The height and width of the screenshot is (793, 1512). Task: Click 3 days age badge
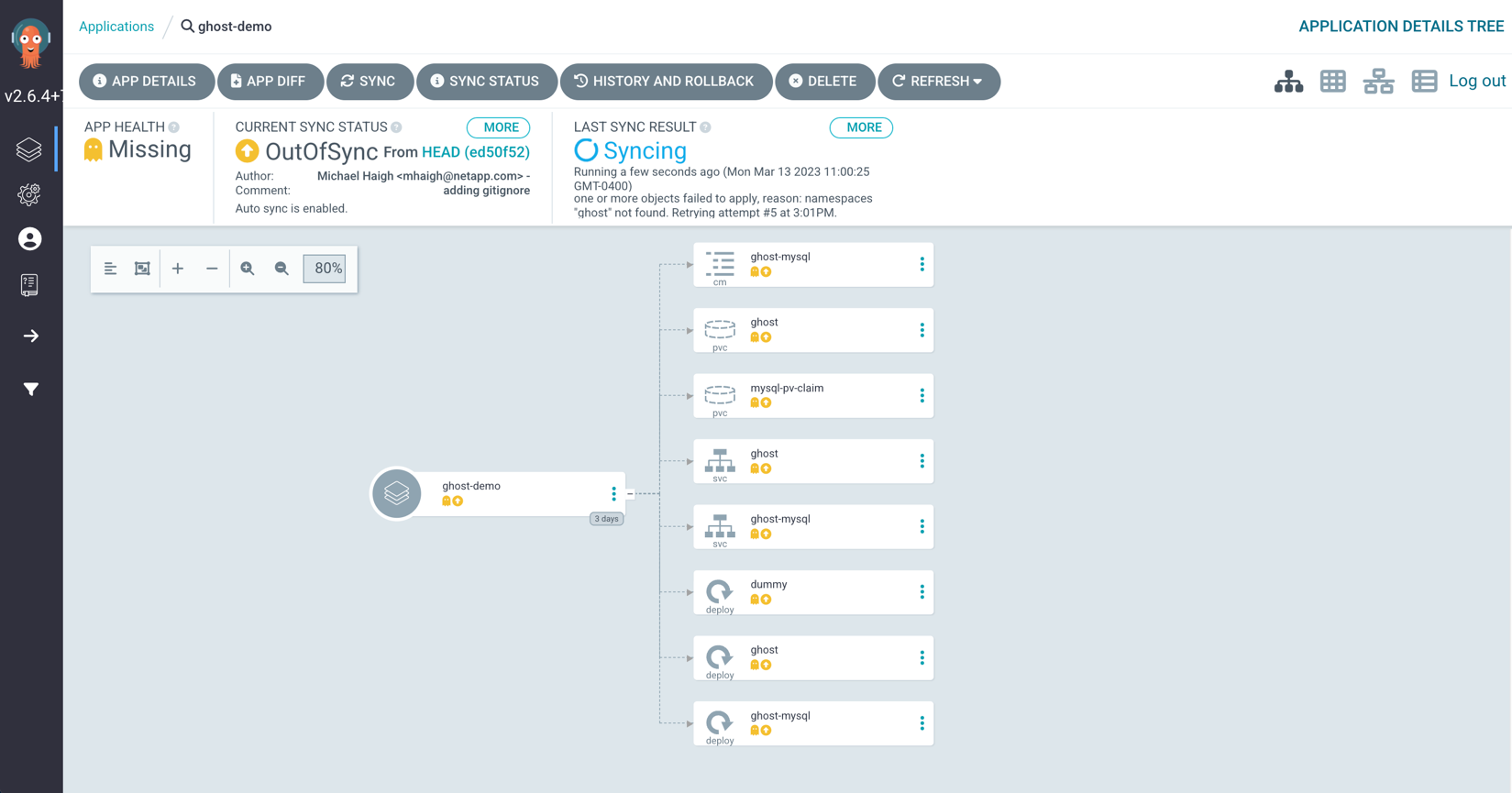tap(606, 519)
